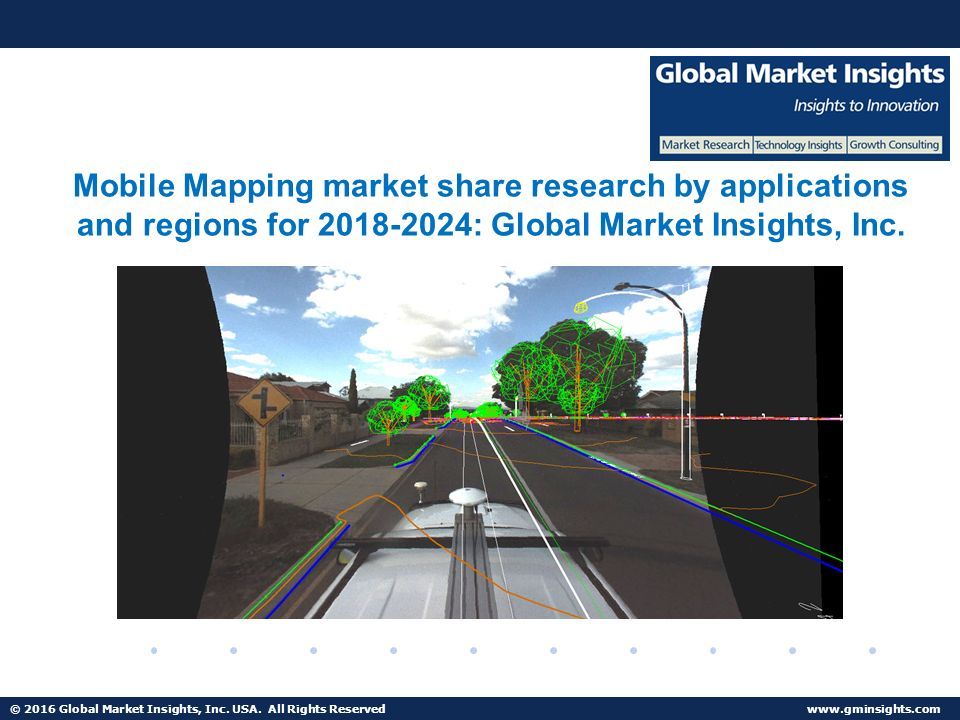Screen dimensions: 960x720
Task: Click the 2016 copyright notice in footer
Action: 198,709
